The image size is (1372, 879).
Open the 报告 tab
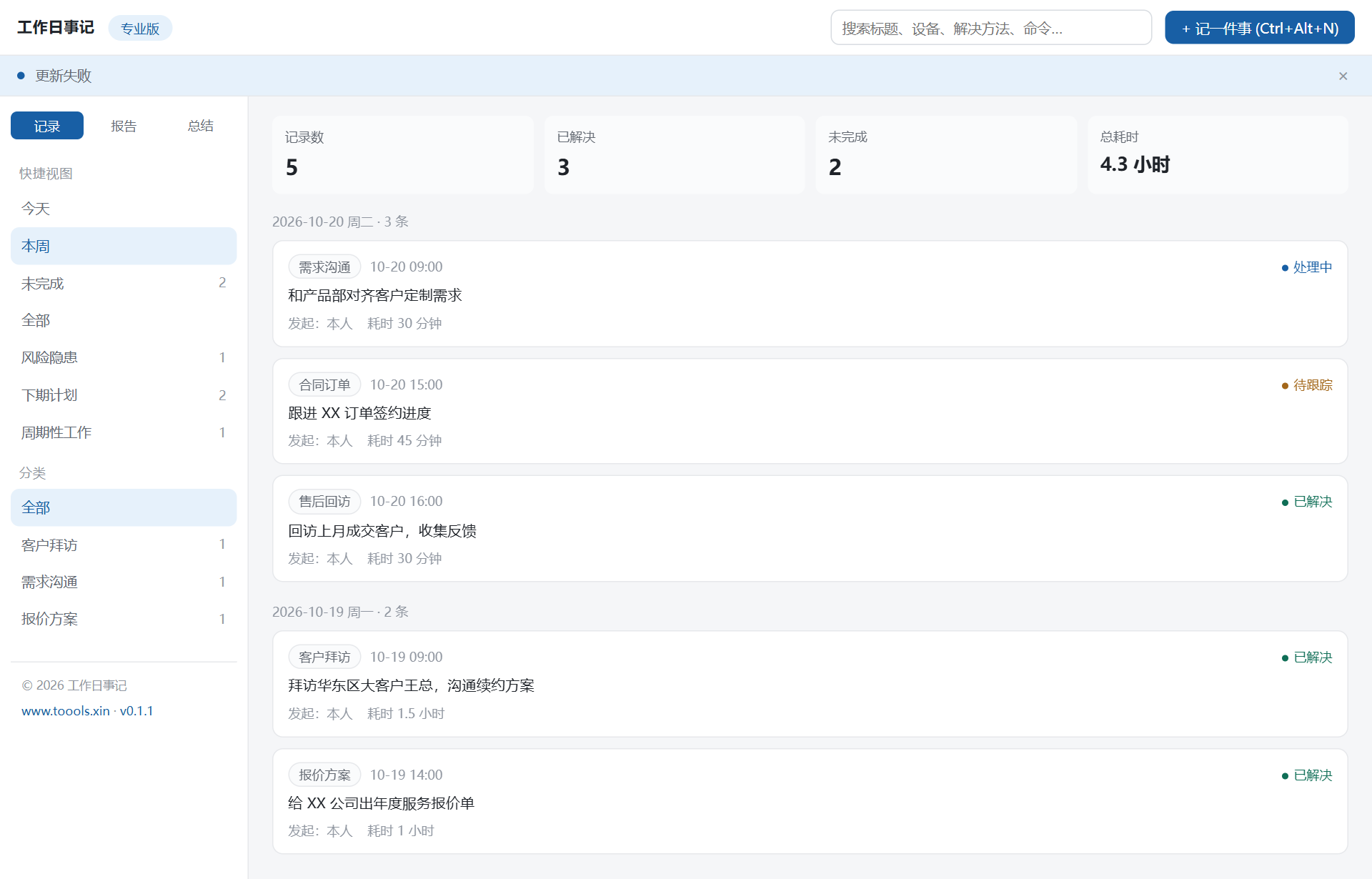click(x=124, y=126)
